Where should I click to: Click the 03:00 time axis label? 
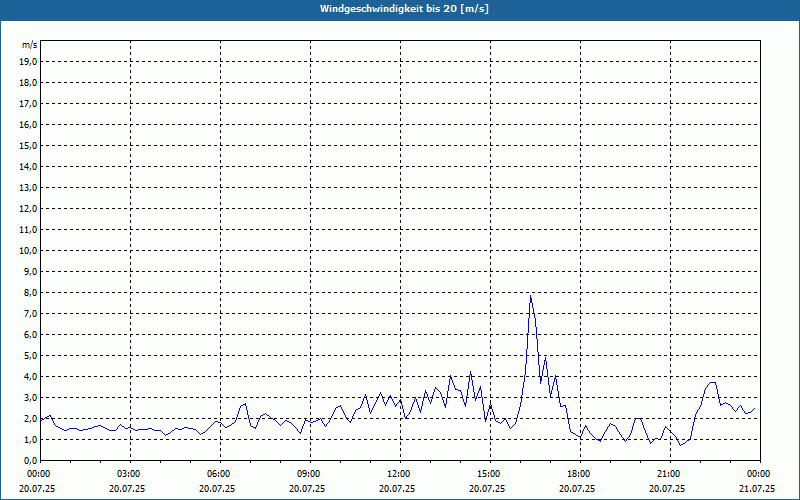131,474
